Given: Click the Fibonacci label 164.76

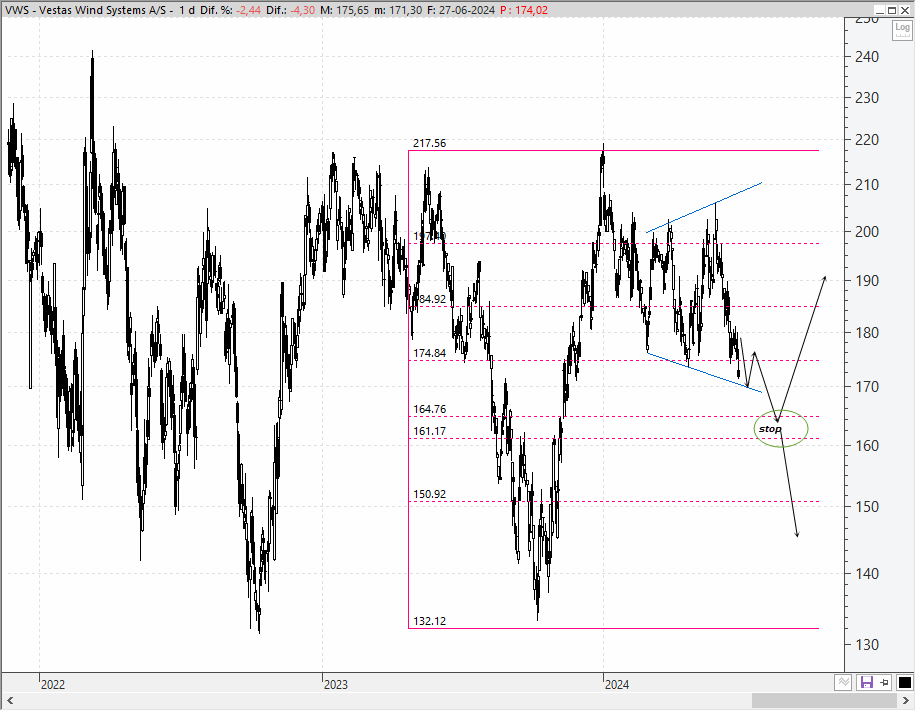Looking at the screenshot, I should click(429, 409).
